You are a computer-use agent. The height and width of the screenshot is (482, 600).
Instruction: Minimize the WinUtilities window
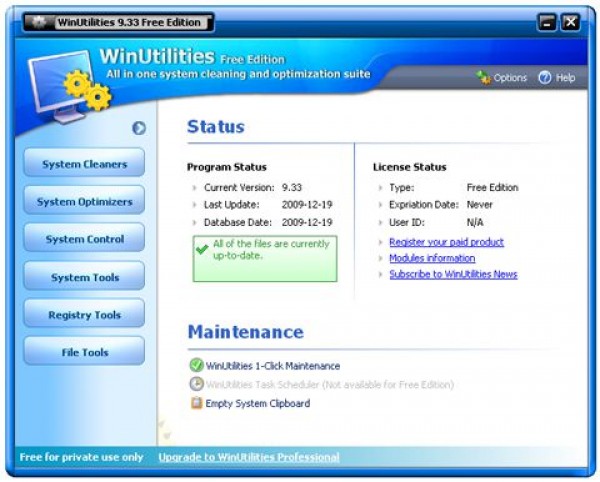click(547, 22)
